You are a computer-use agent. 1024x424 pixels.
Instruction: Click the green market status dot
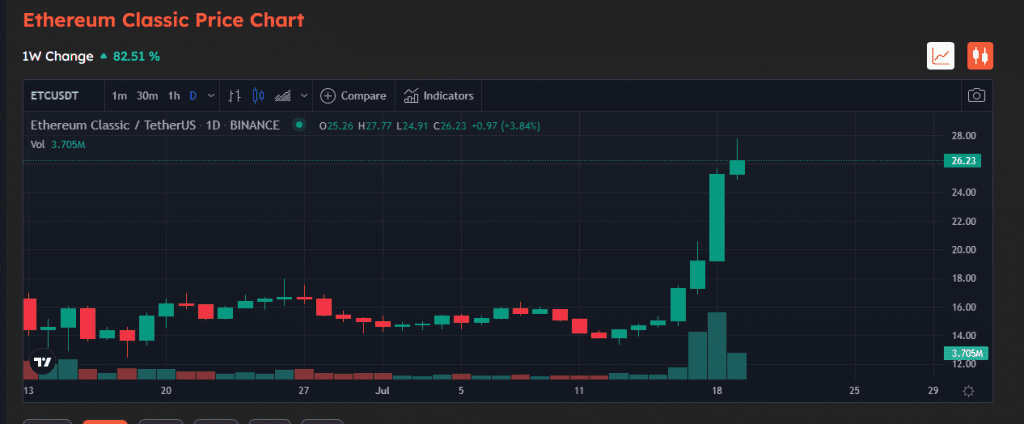pos(299,125)
